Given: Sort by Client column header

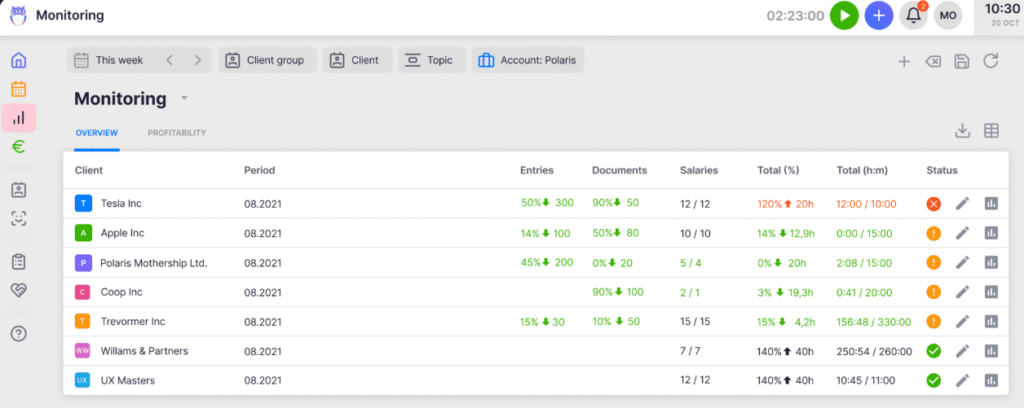Looking at the screenshot, I should [89, 170].
